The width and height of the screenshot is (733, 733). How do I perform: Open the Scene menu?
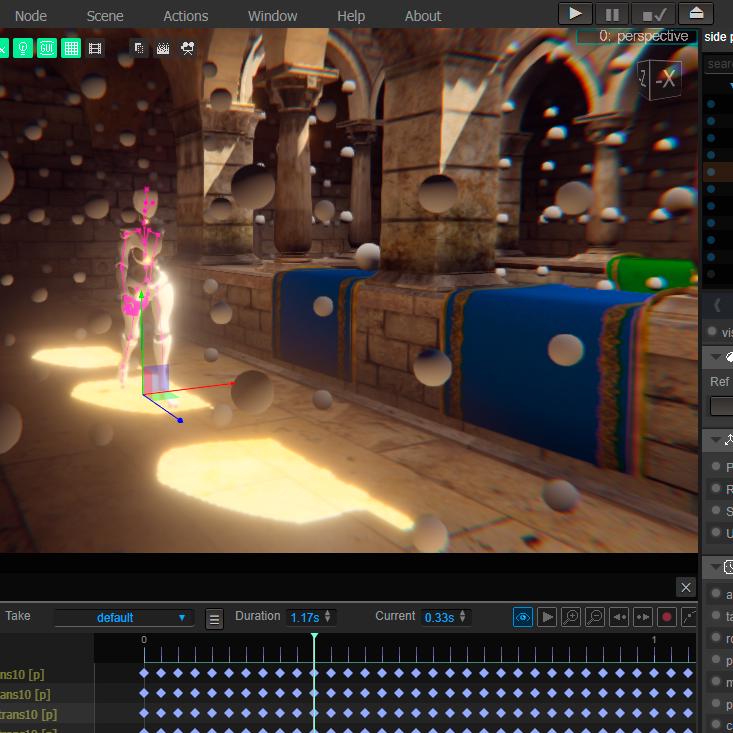[x=105, y=16]
